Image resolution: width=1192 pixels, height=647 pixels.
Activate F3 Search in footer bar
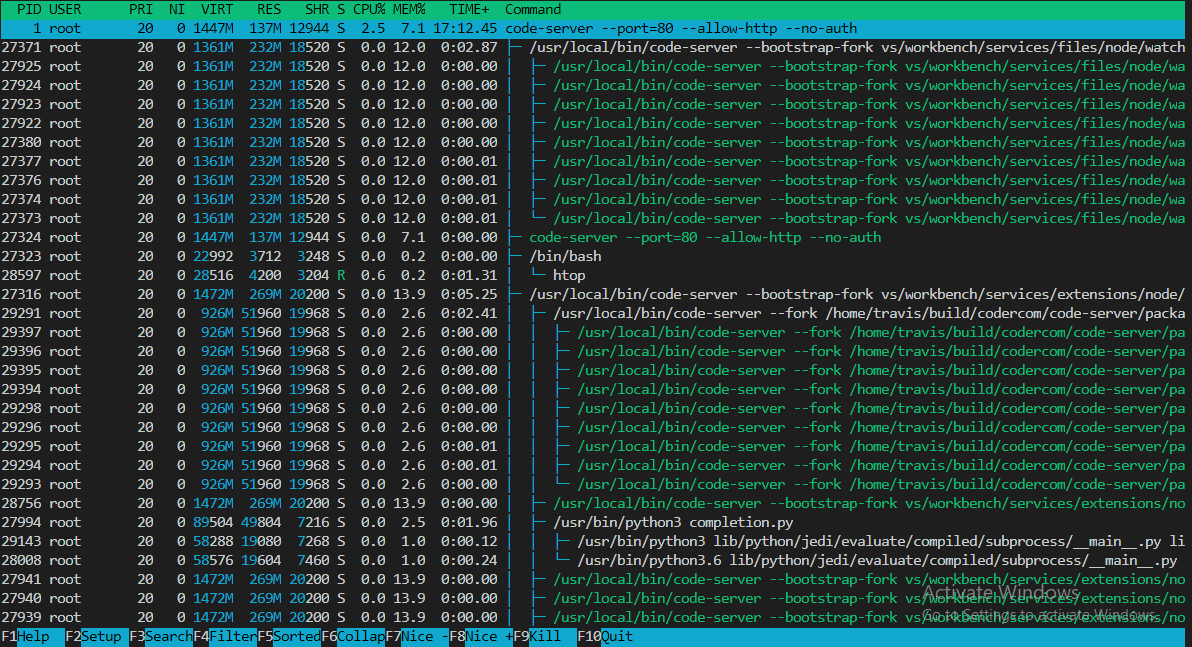(160, 636)
